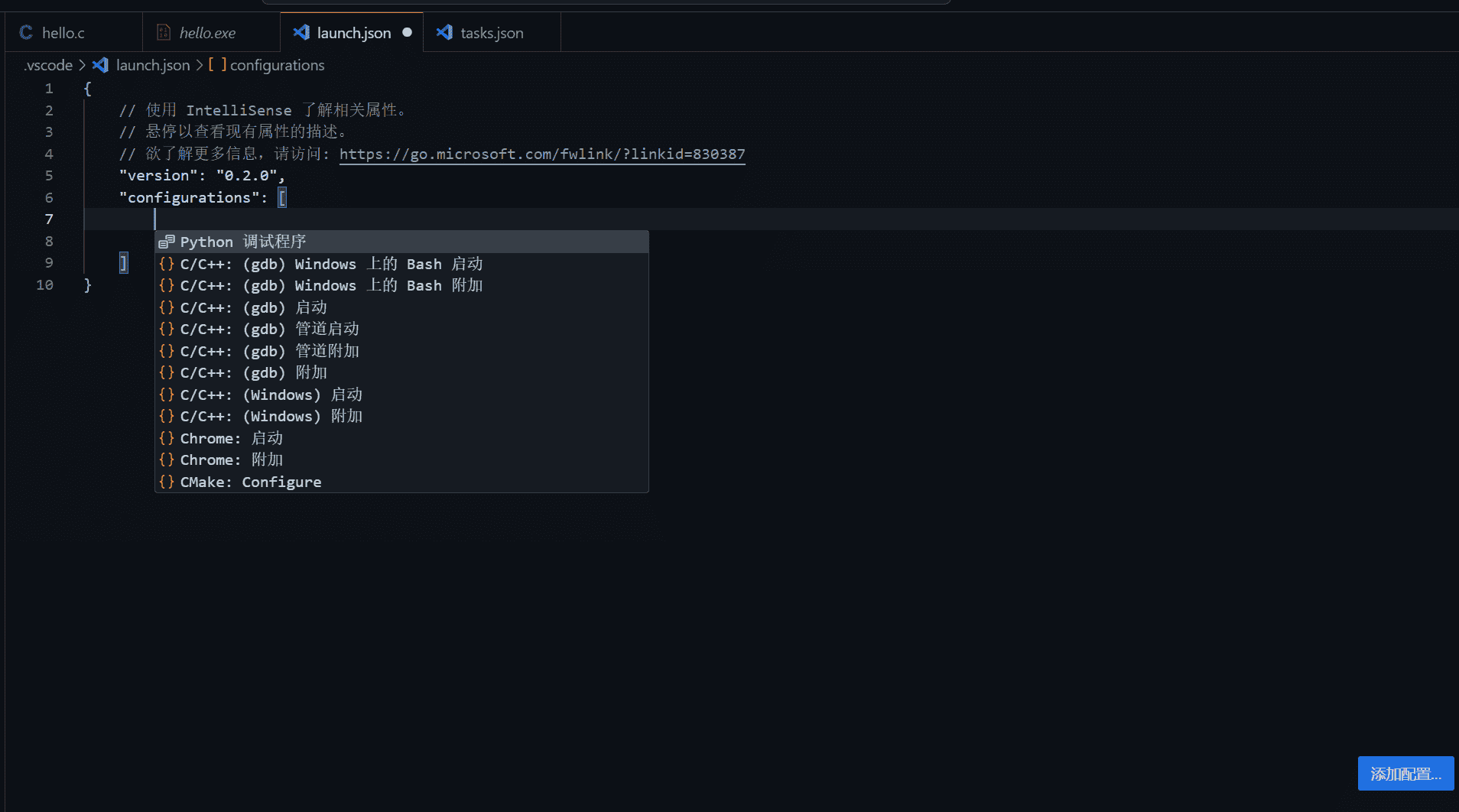Image resolution: width=1459 pixels, height=812 pixels.
Task: Click the VS Code icon on tasks.json tab
Action: (x=444, y=32)
